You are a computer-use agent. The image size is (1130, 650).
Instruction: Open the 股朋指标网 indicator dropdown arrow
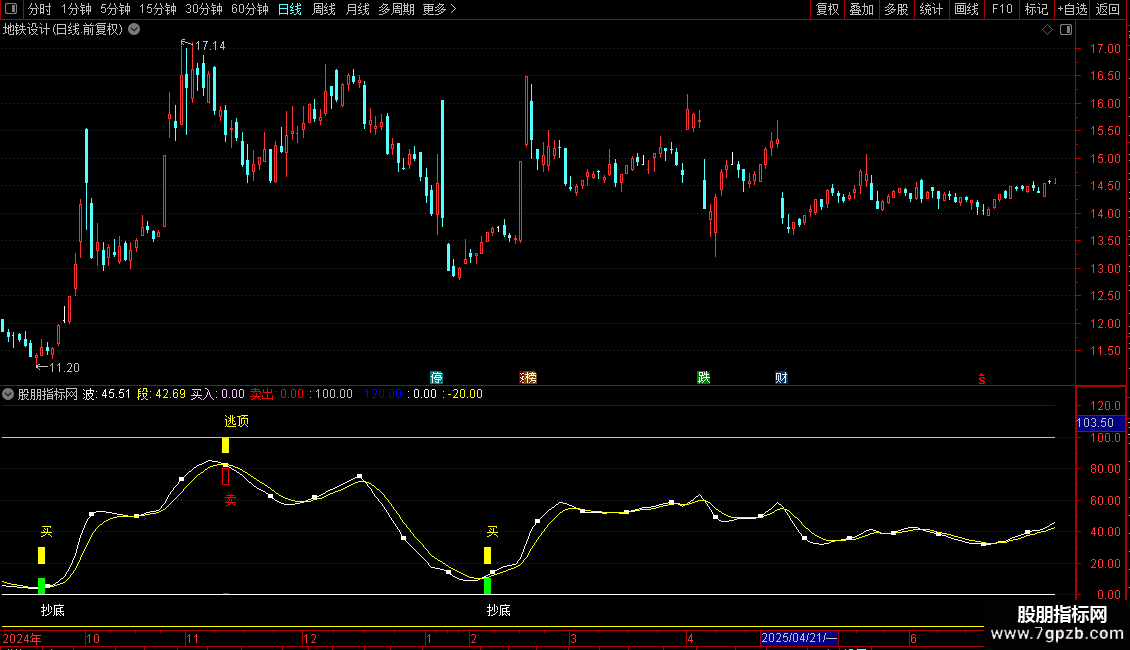[8, 394]
